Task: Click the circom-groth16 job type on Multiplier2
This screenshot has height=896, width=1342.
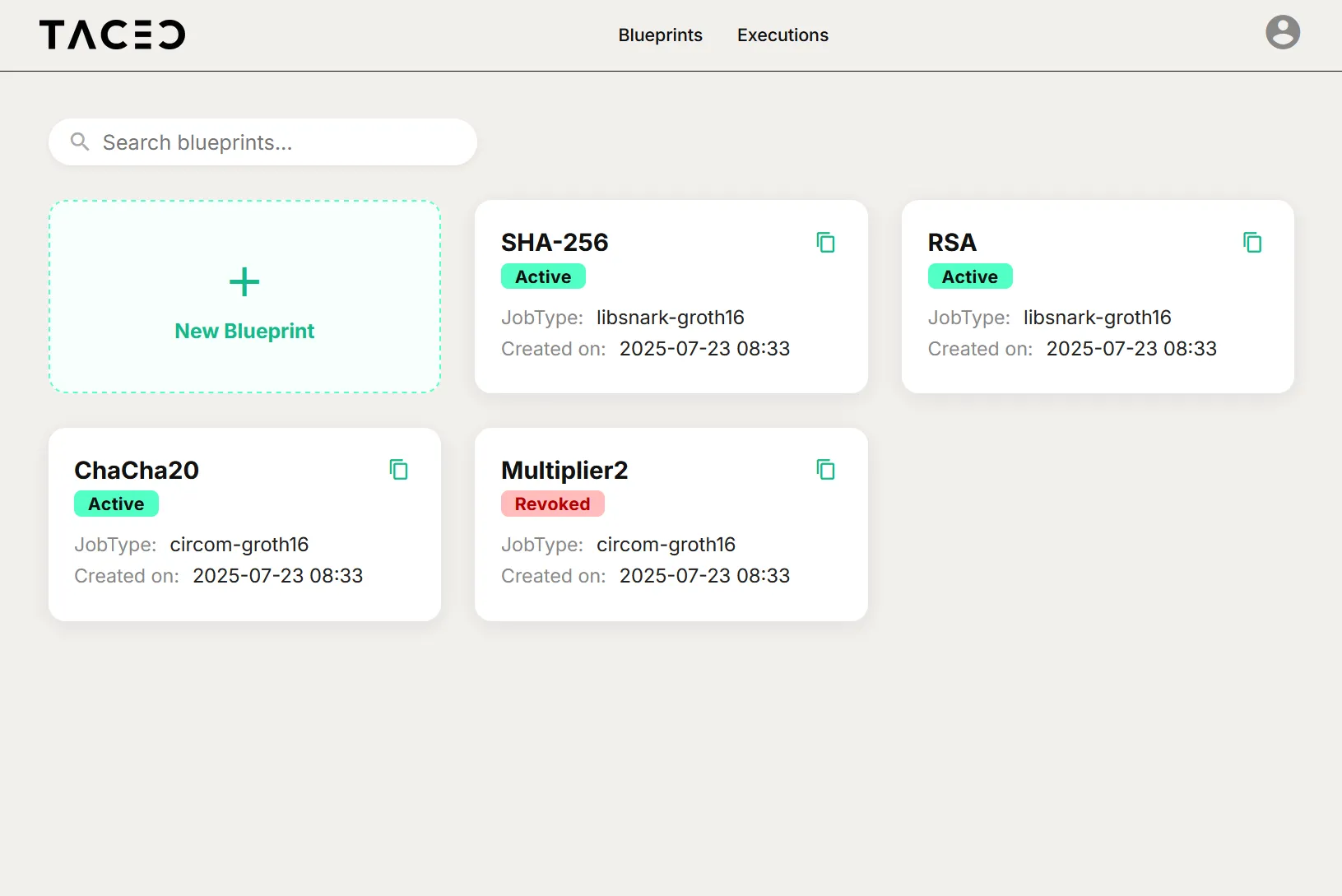Action: 666,544
